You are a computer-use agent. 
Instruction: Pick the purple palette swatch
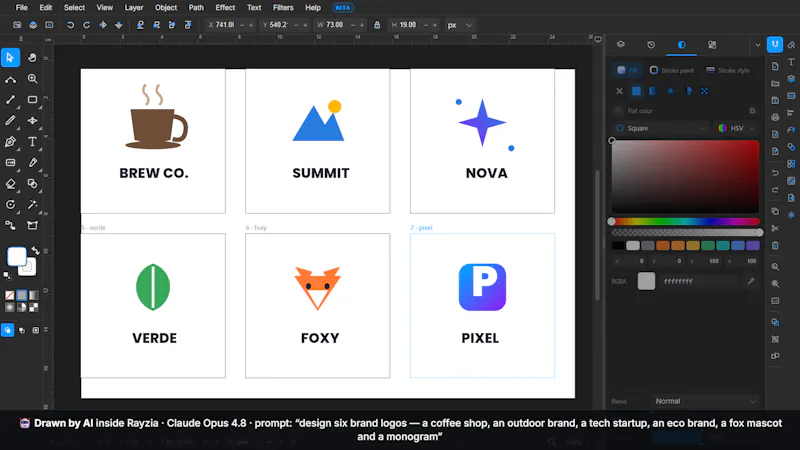(753, 246)
